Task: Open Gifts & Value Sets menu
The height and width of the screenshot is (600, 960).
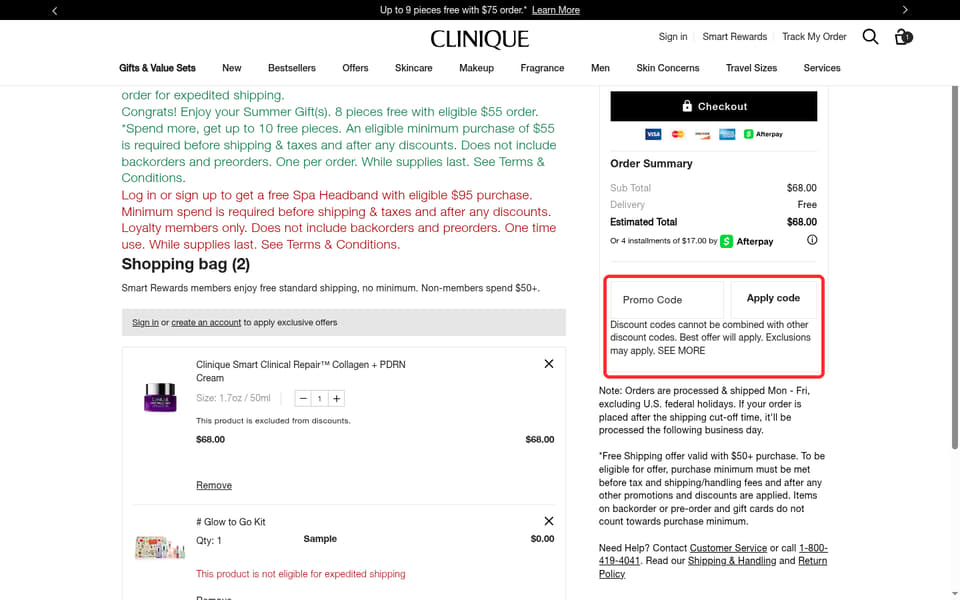Action: point(157,68)
